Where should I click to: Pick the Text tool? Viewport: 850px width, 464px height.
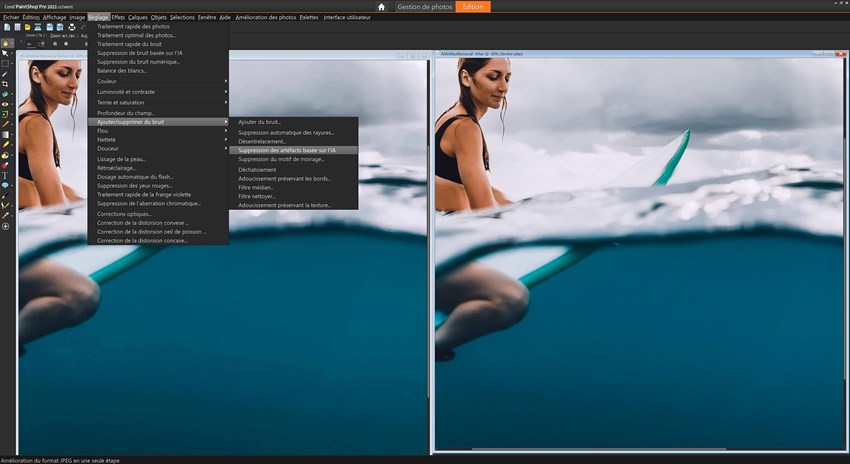pos(5,175)
